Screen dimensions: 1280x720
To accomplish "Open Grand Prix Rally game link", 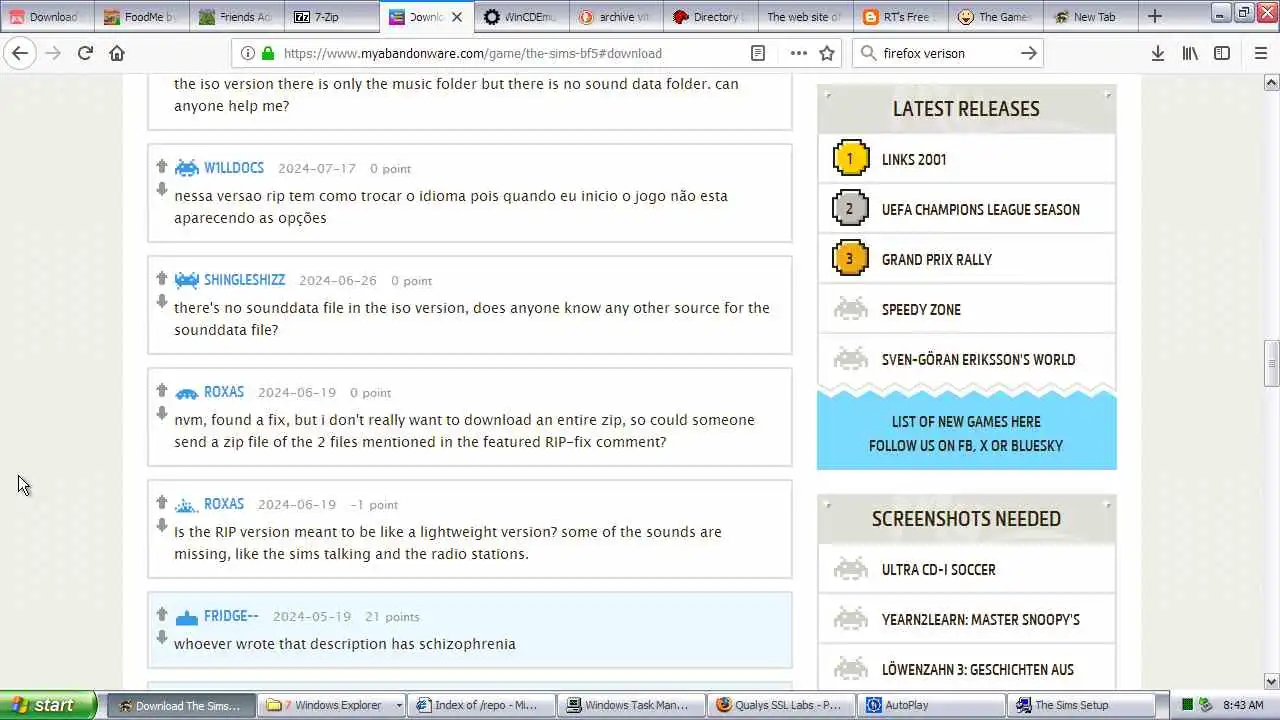I will [x=937, y=259].
